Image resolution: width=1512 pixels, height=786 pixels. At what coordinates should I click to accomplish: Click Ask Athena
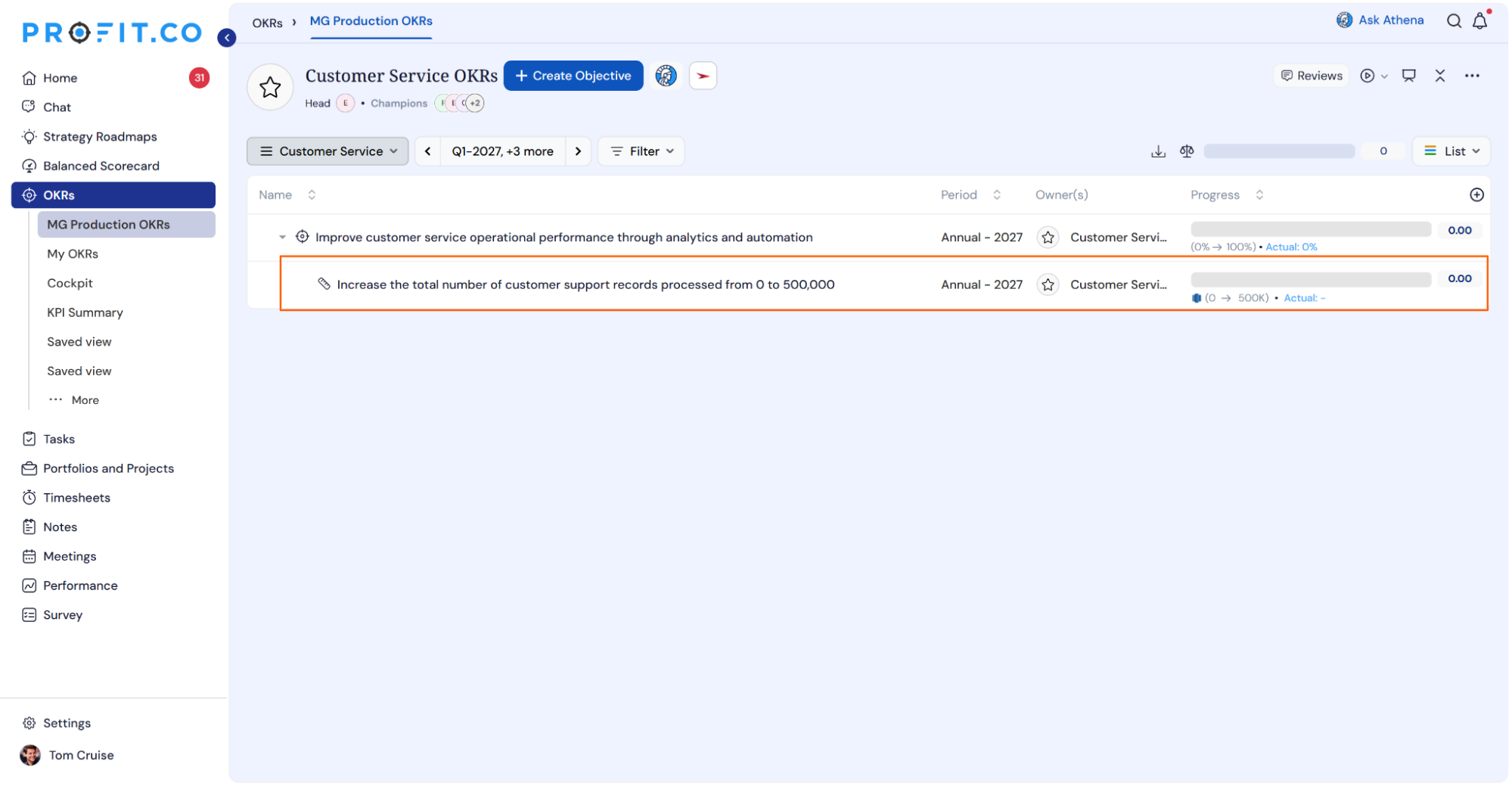pos(1380,20)
